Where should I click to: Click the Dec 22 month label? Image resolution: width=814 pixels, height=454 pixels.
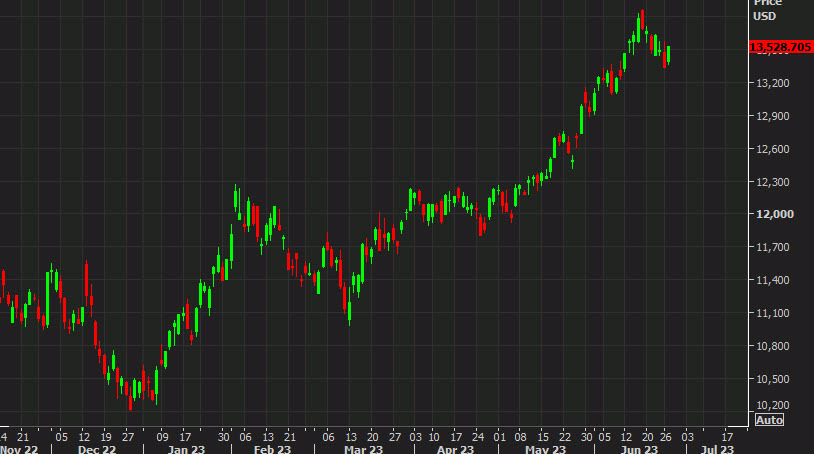click(97, 449)
